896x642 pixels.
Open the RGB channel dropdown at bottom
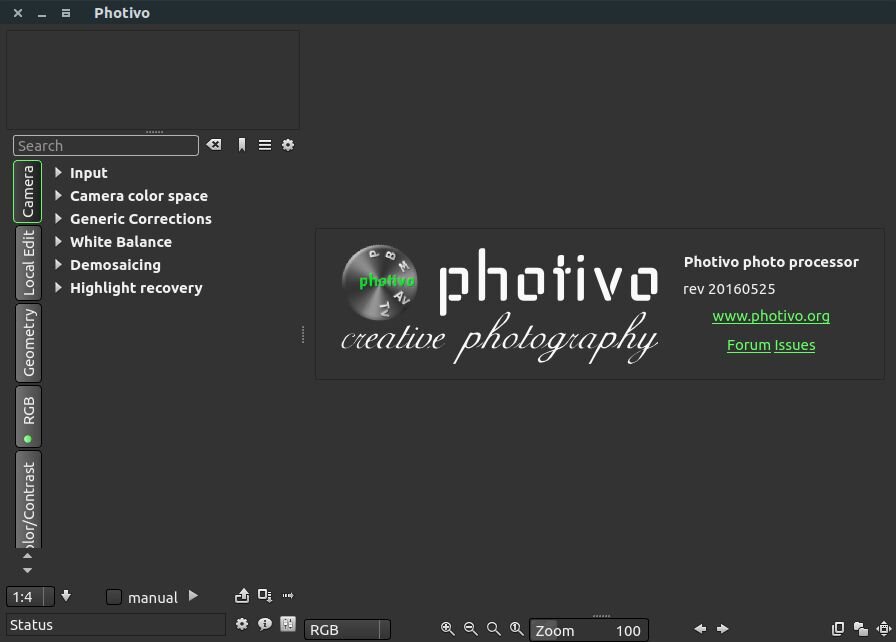[x=347, y=630]
